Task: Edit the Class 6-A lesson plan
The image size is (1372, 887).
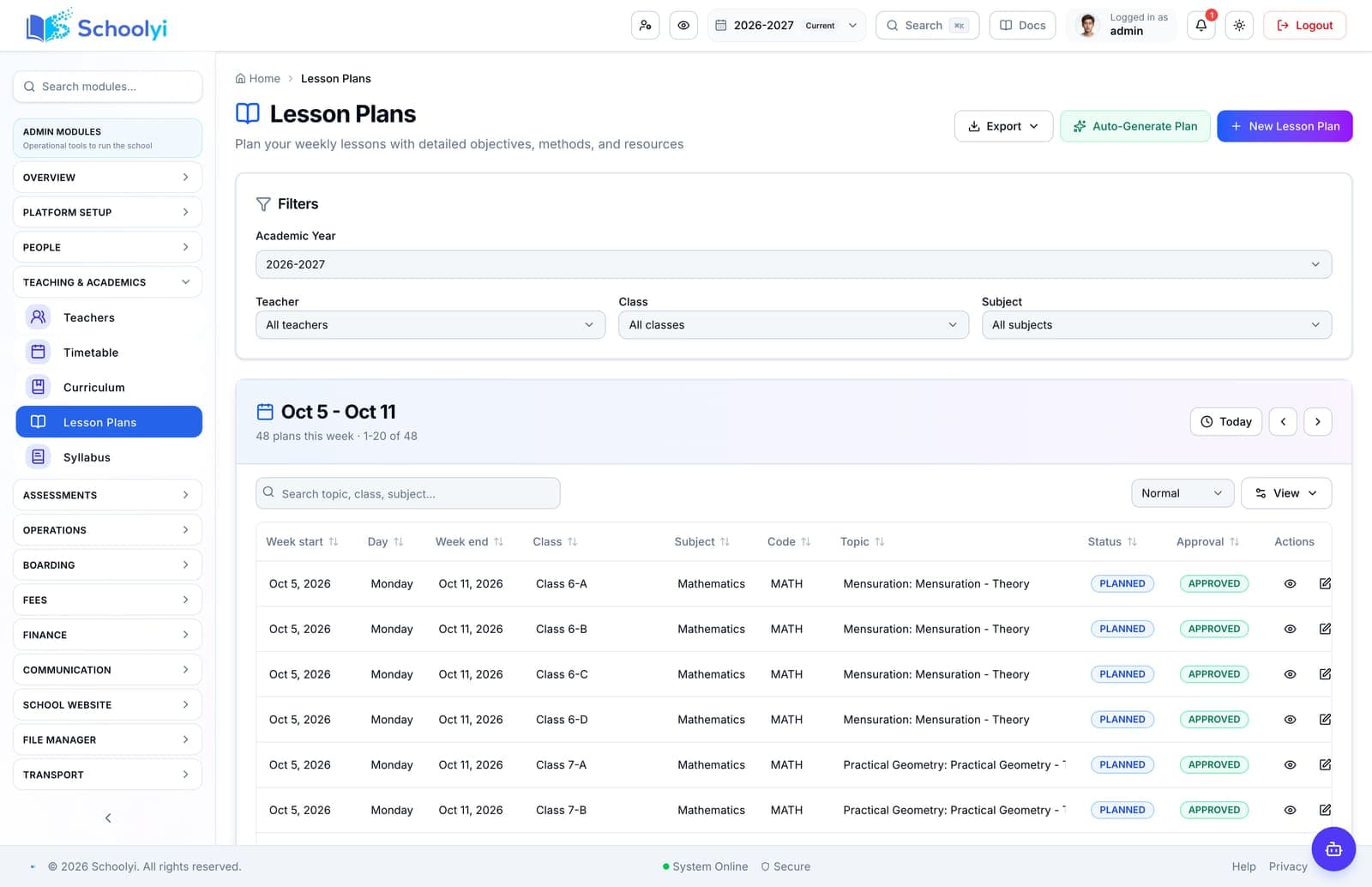Action: [1325, 584]
